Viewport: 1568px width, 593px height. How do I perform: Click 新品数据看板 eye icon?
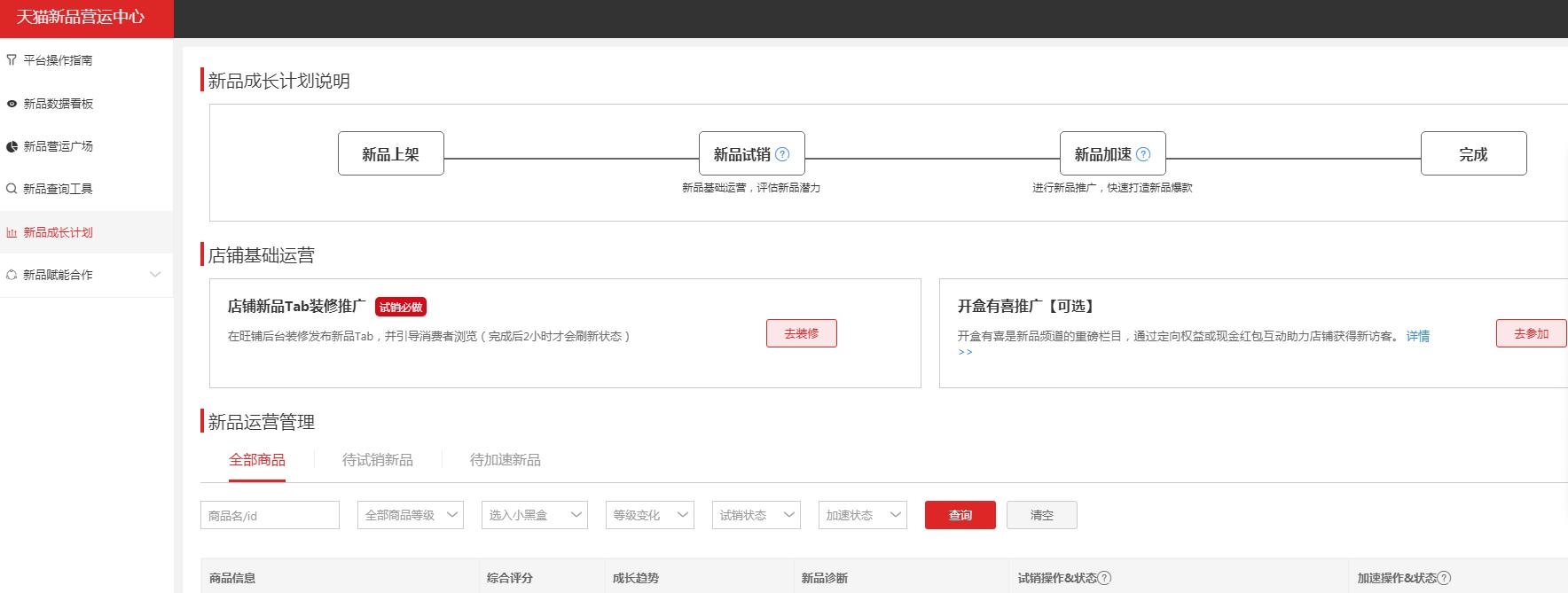(12, 104)
